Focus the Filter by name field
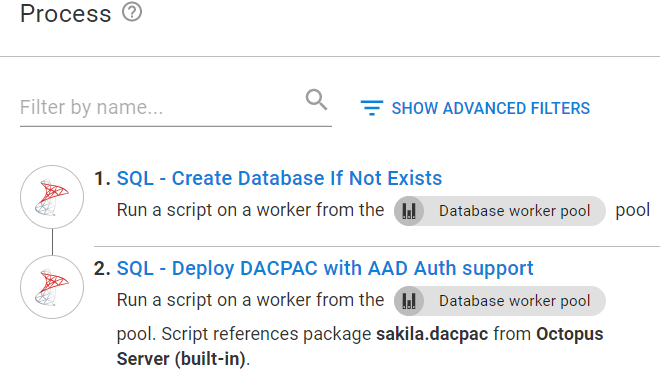Viewport: 660px width, 382px height. pyautogui.click(x=176, y=107)
